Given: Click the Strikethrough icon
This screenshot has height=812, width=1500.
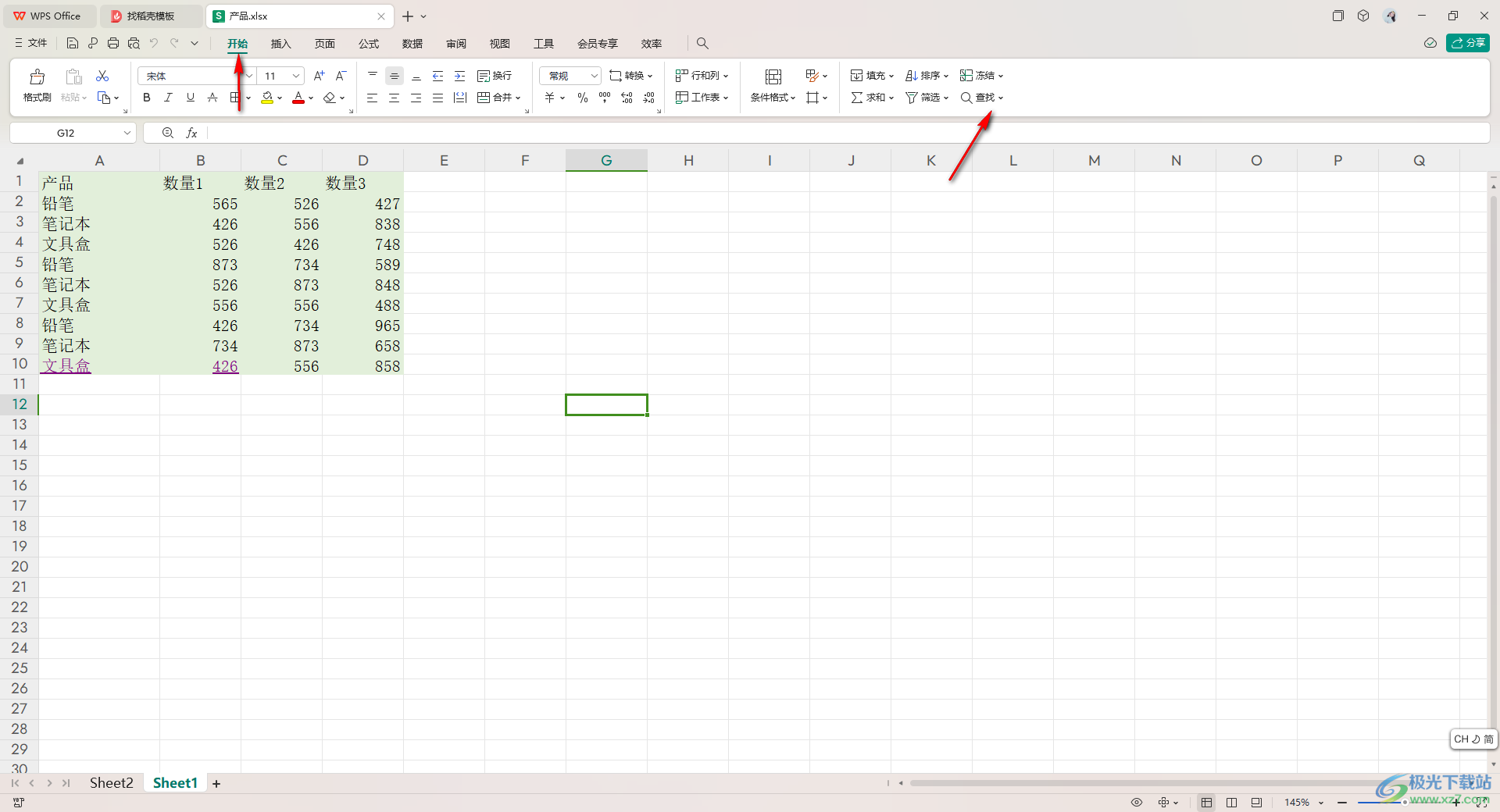Looking at the screenshot, I should point(212,98).
